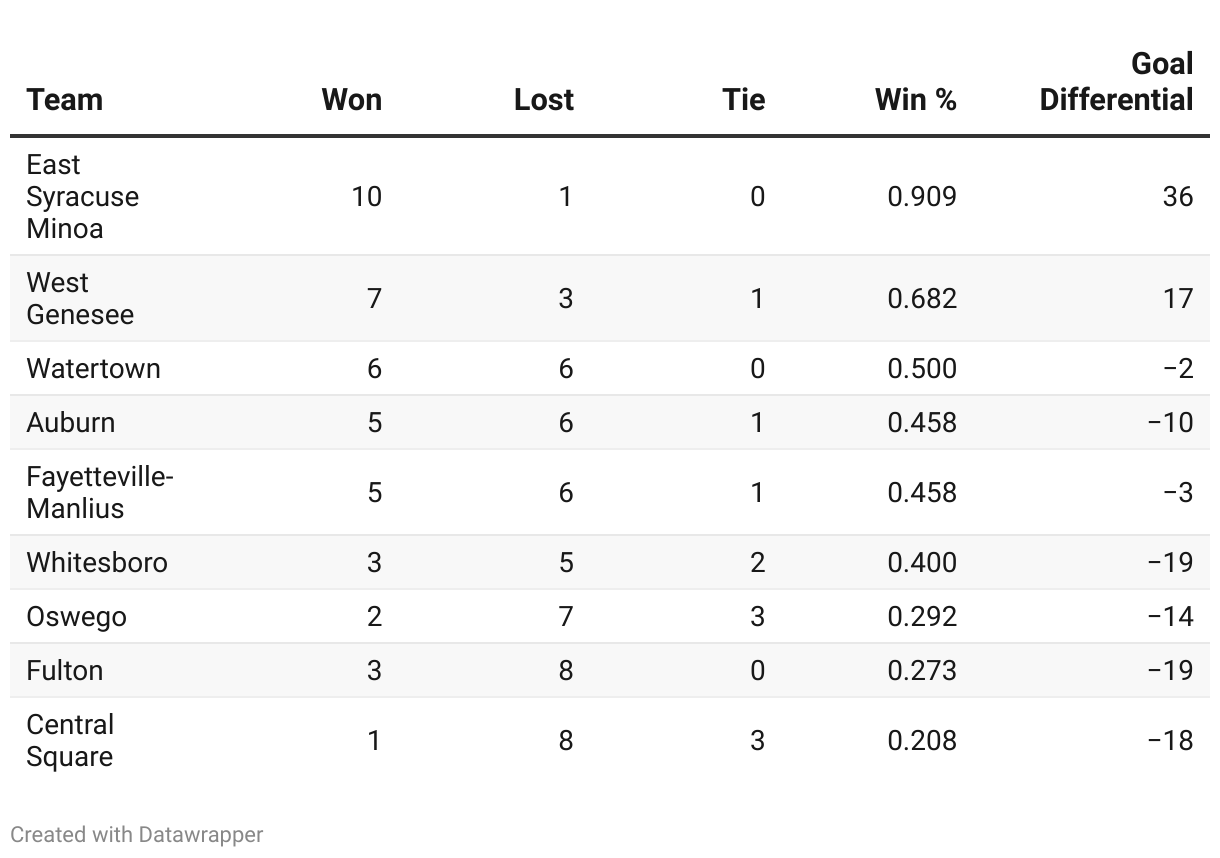
Task: Click the Win % column header
Action: (915, 100)
